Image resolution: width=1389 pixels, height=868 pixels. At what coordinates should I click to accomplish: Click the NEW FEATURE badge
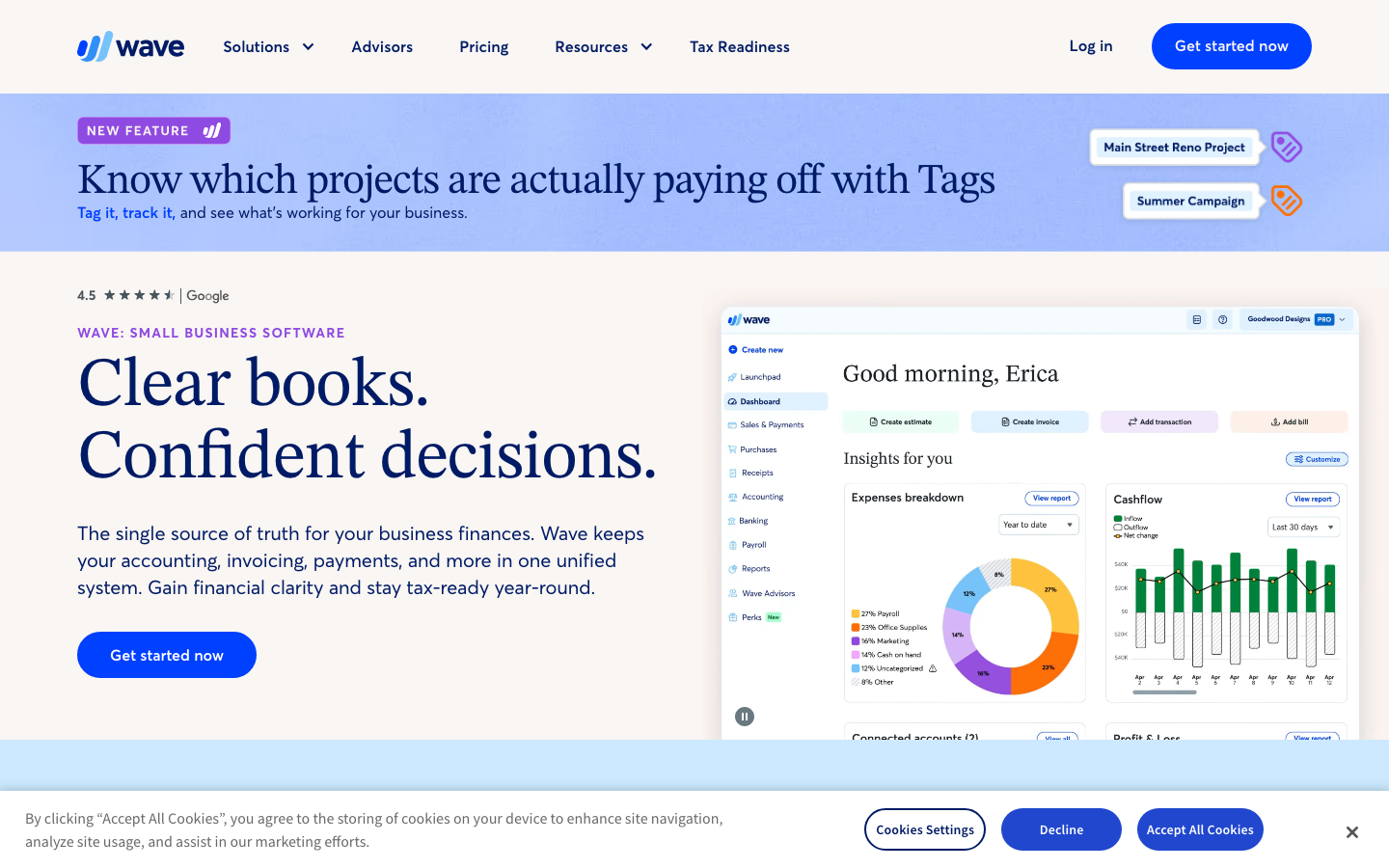[x=153, y=130]
